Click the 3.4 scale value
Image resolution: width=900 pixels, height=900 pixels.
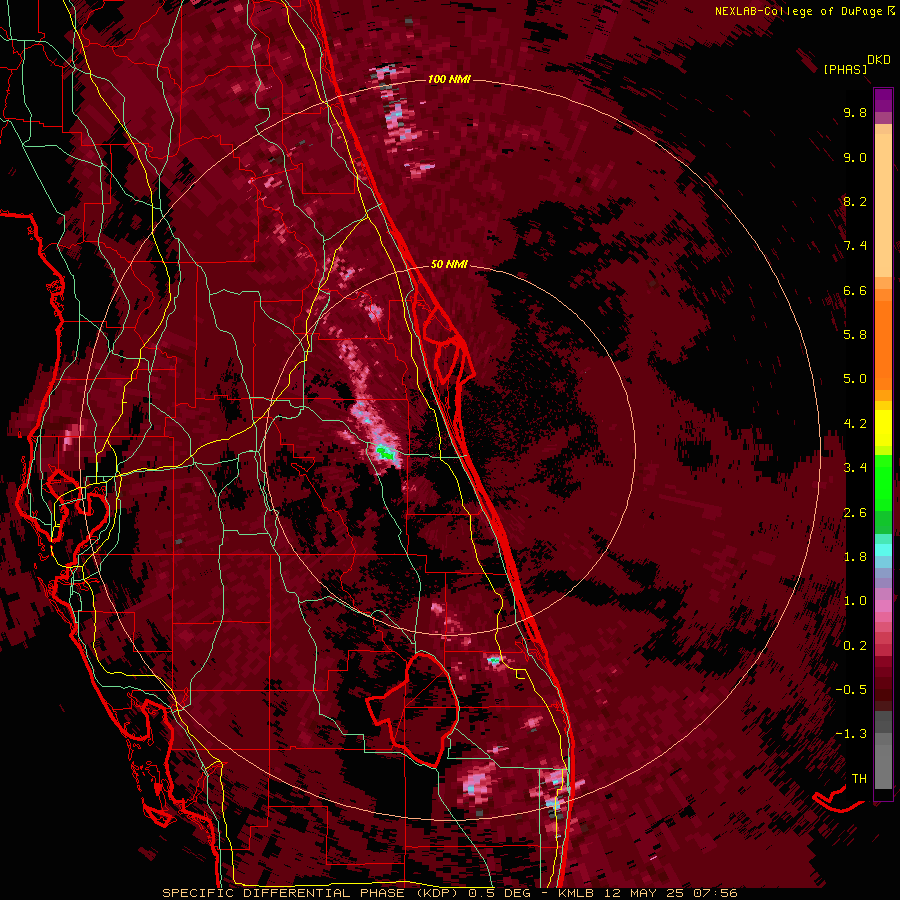click(x=855, y=468)
